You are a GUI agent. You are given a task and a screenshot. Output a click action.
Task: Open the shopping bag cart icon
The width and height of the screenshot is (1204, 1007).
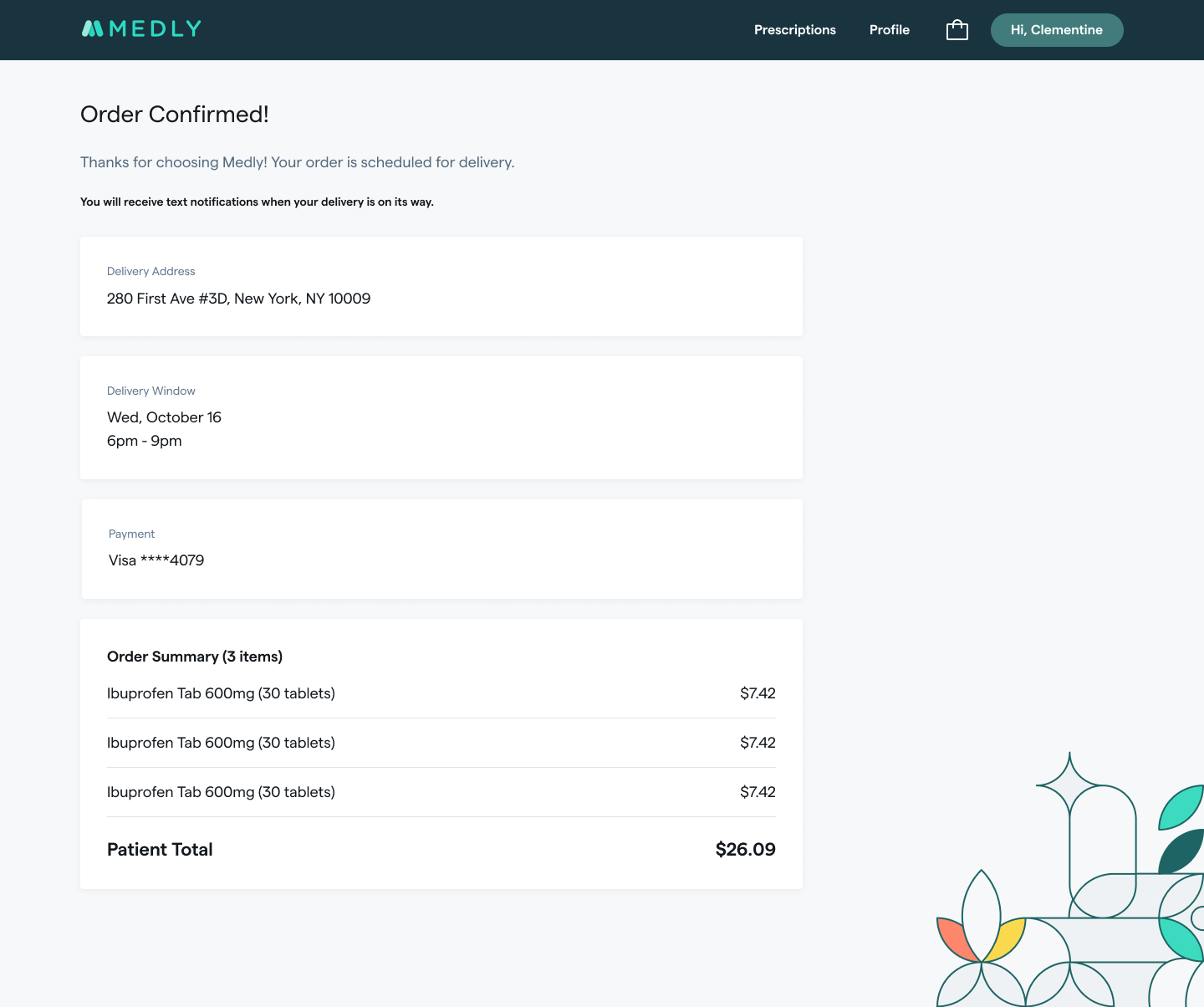(x=957, y=30)
